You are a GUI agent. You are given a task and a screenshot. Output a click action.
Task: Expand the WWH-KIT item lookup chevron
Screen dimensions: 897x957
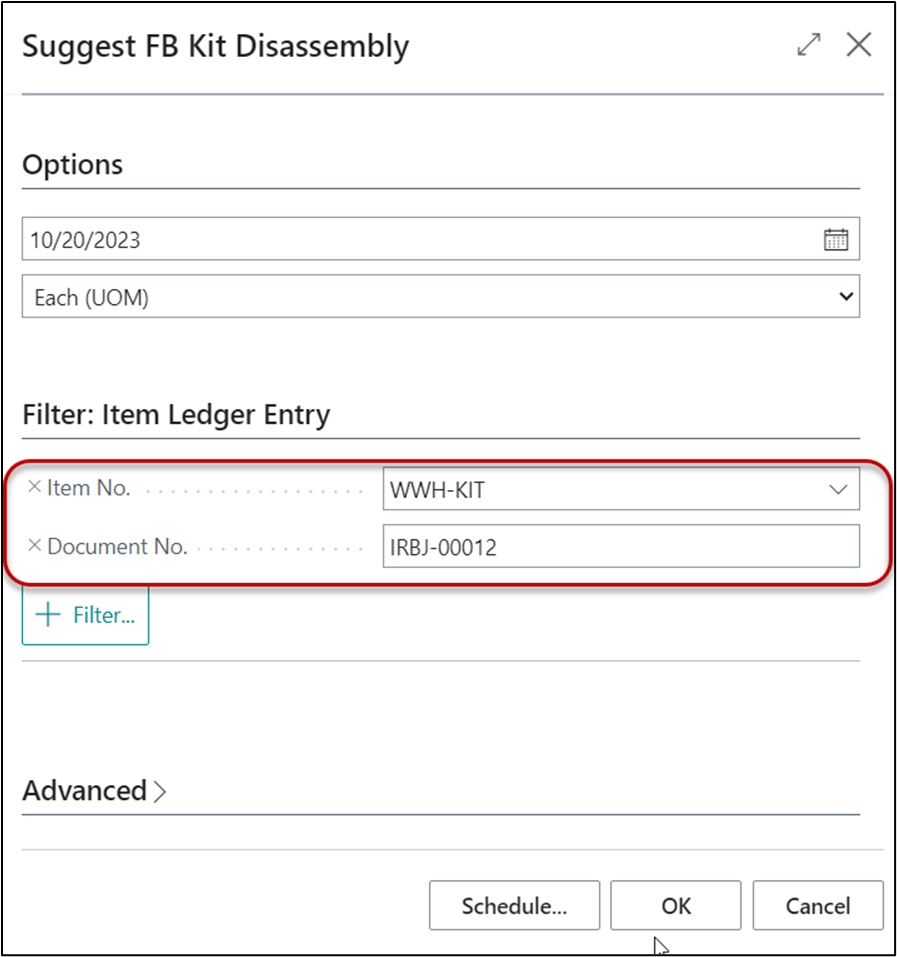tap(836, 490)
